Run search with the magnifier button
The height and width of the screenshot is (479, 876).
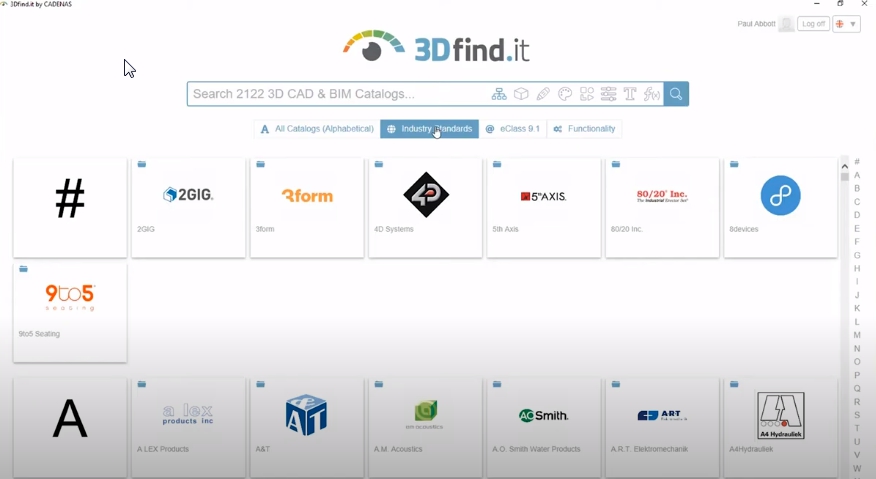tap(676, 94)
